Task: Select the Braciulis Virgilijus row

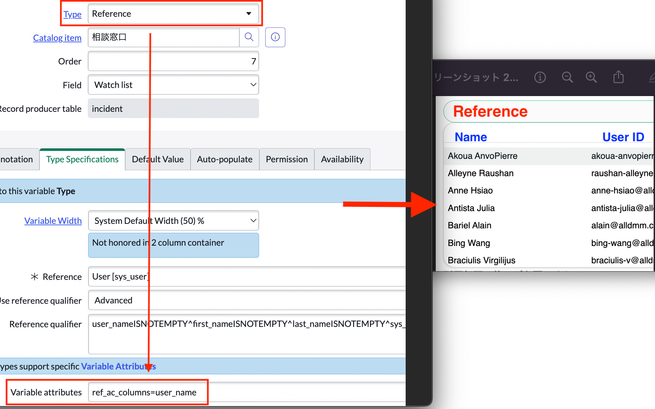Action: pyautogui.click(x=549, y=260)
